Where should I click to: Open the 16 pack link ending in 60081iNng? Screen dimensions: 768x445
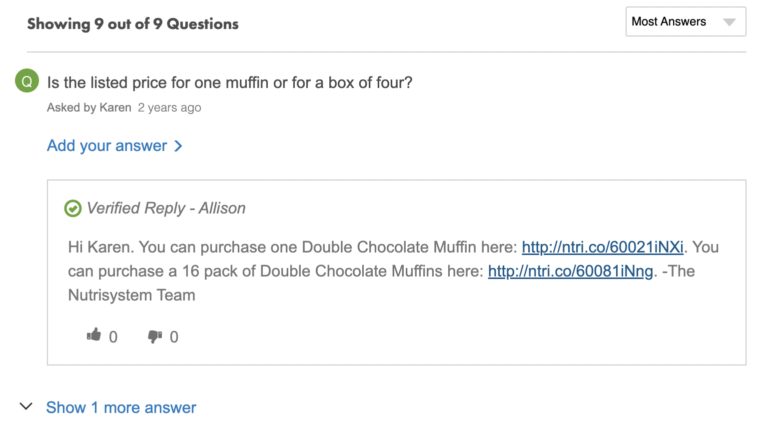(570, 271)
